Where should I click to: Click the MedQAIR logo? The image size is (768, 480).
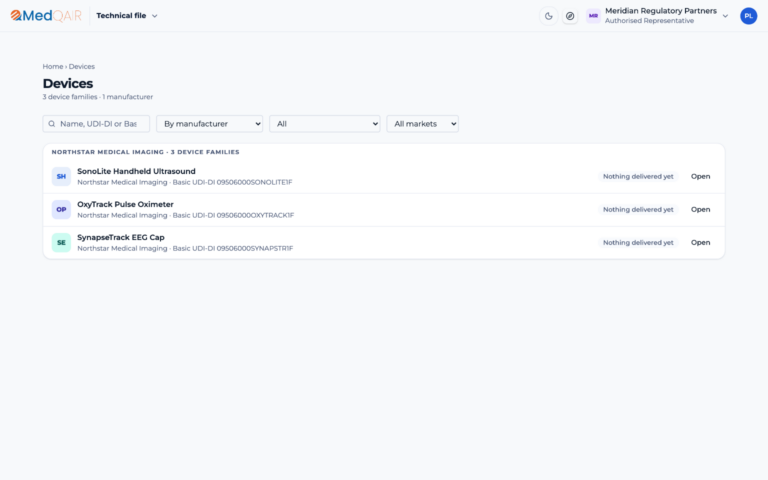pyautogui.click(x=46, y=16)
